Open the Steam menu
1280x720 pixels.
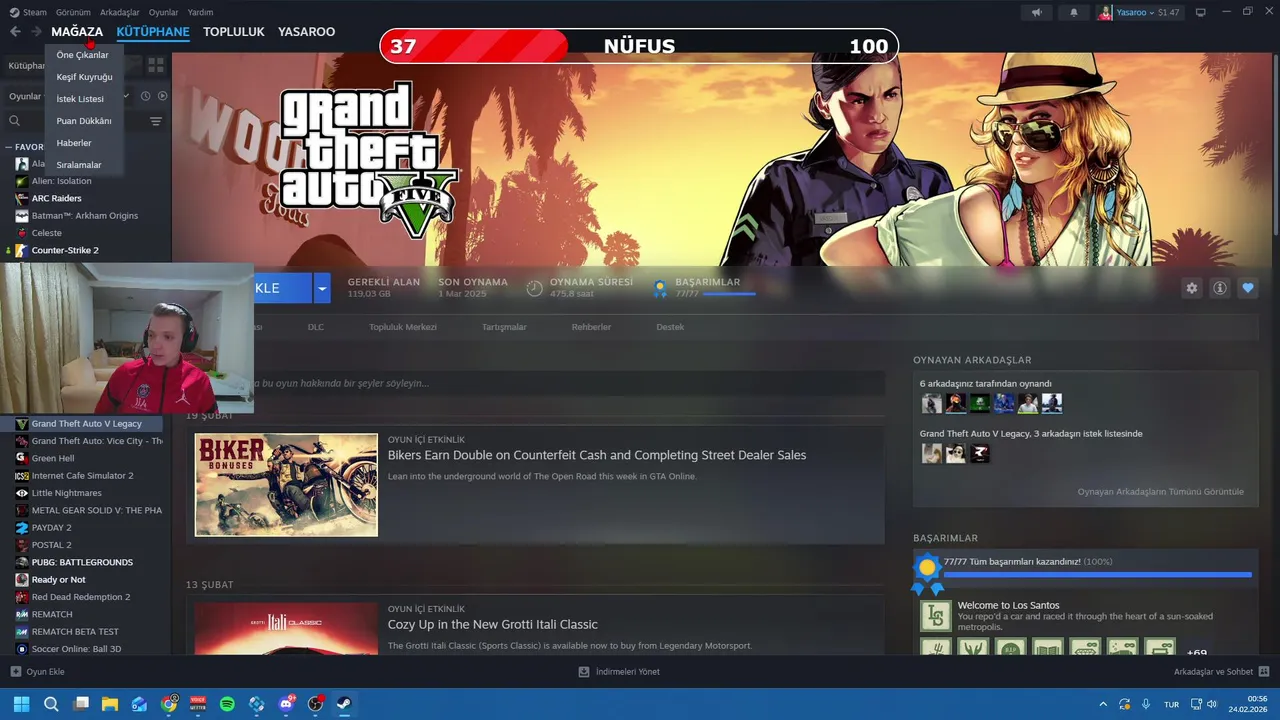point(28,12)
